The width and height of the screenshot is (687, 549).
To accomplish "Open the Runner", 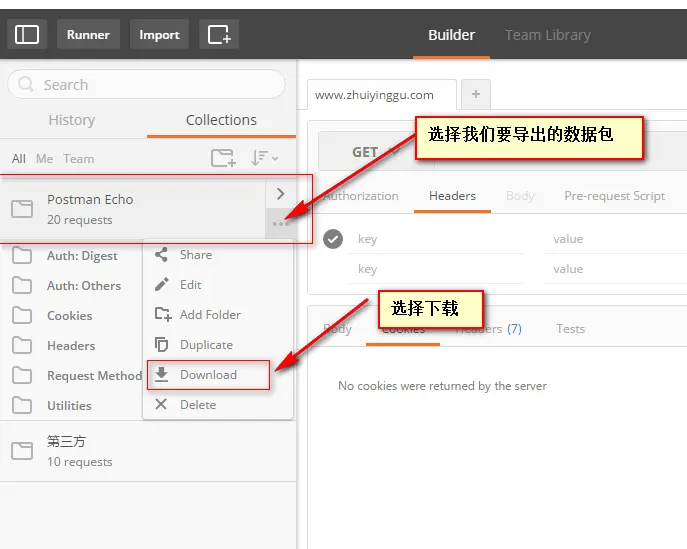I will 88,34.
